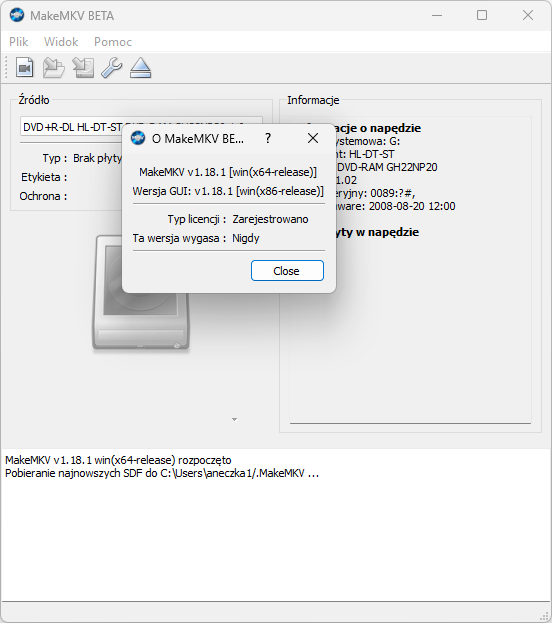552x623 pixels.
Task: Click the Open disc folder toolbar icon
Action: click(54, 68)
